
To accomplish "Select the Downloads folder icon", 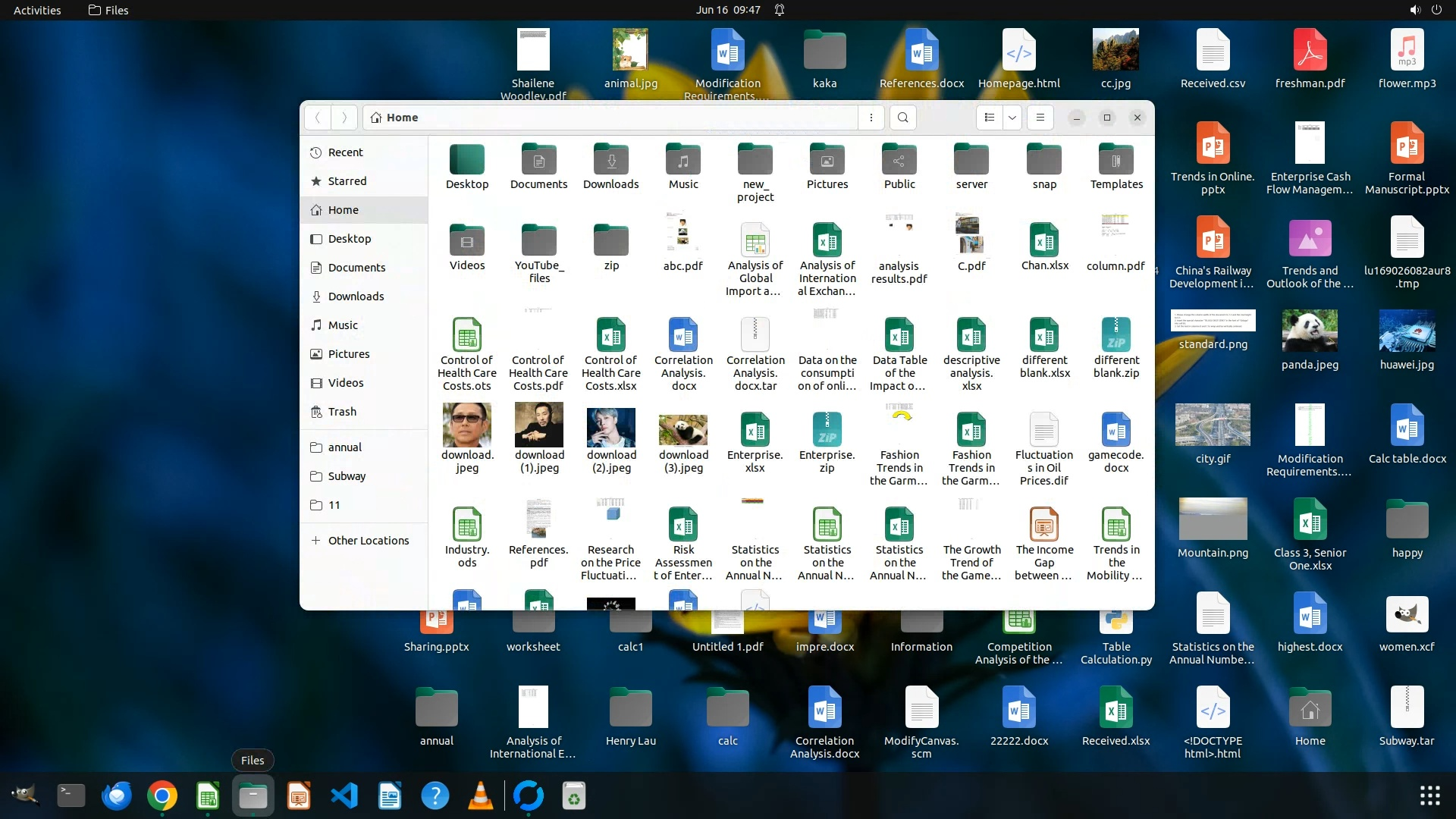I will click(610, 161).
